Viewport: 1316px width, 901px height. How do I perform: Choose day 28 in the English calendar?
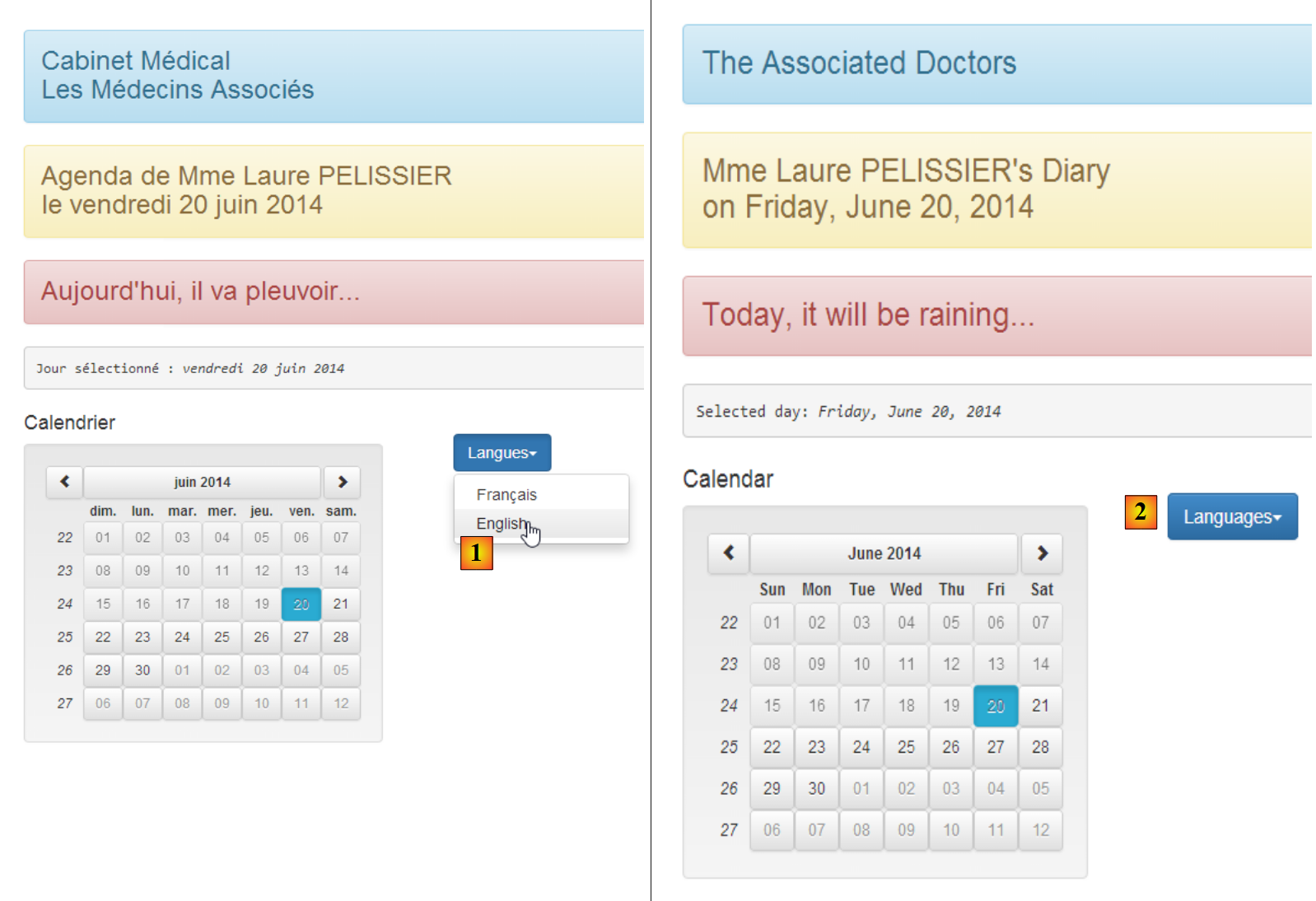(x=1040, y=747)
